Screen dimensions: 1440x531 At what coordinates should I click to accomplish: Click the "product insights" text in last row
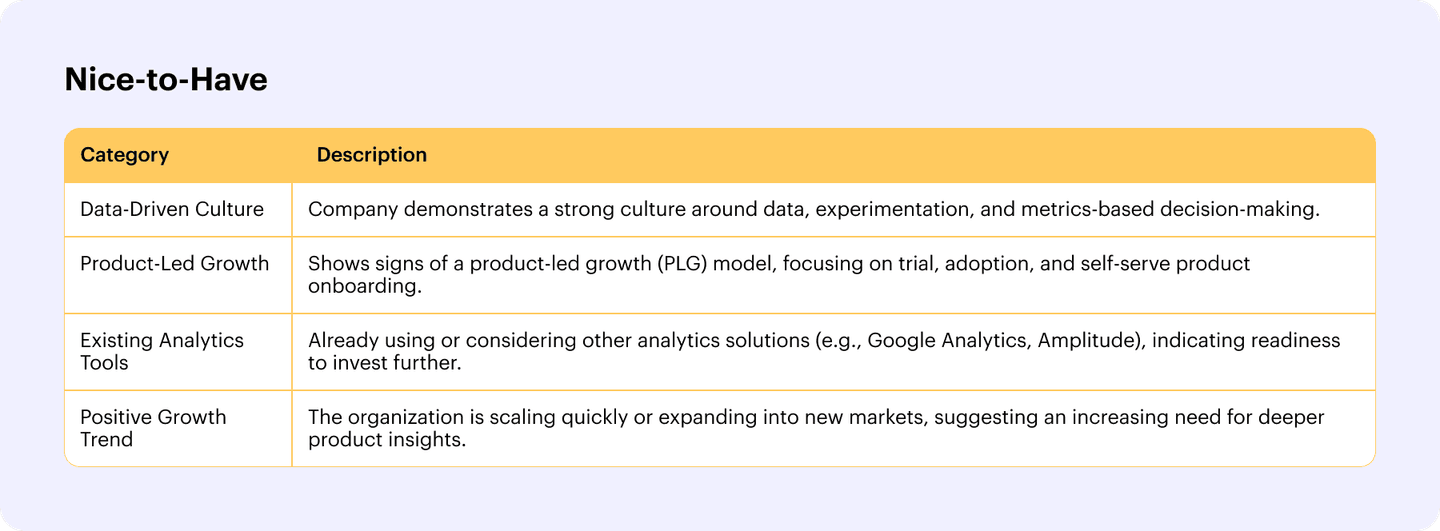[386, 440]
